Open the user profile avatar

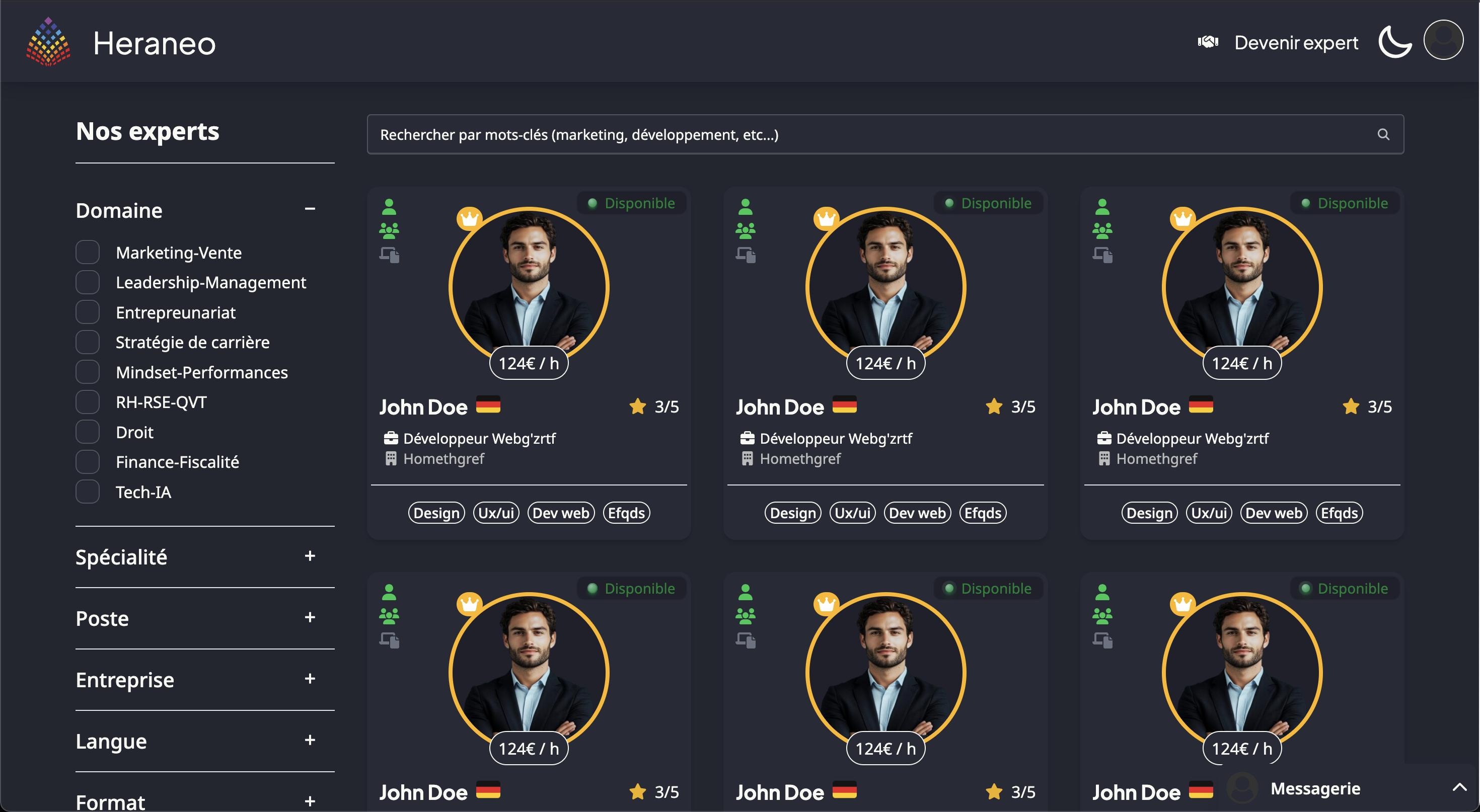[1443, 40]
